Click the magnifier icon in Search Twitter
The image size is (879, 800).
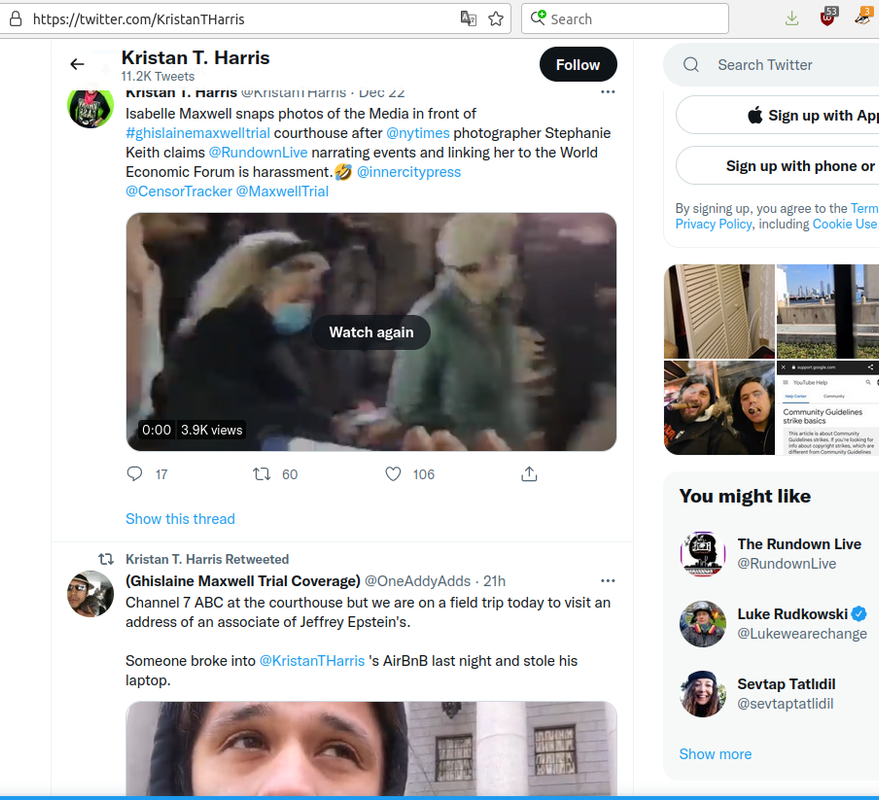point(691,65)
